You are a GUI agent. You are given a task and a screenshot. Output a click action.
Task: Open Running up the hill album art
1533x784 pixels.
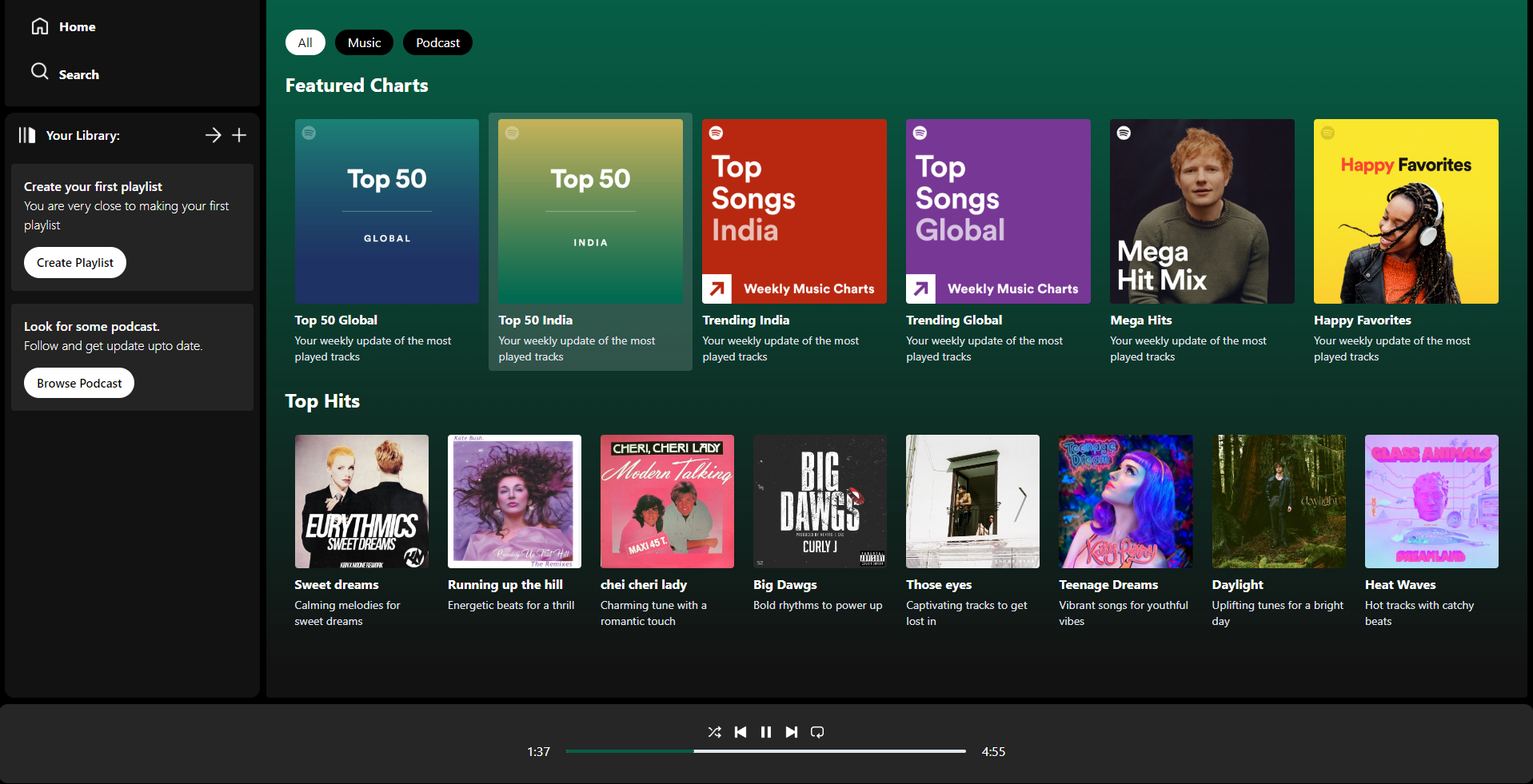(x=514, y=501)
